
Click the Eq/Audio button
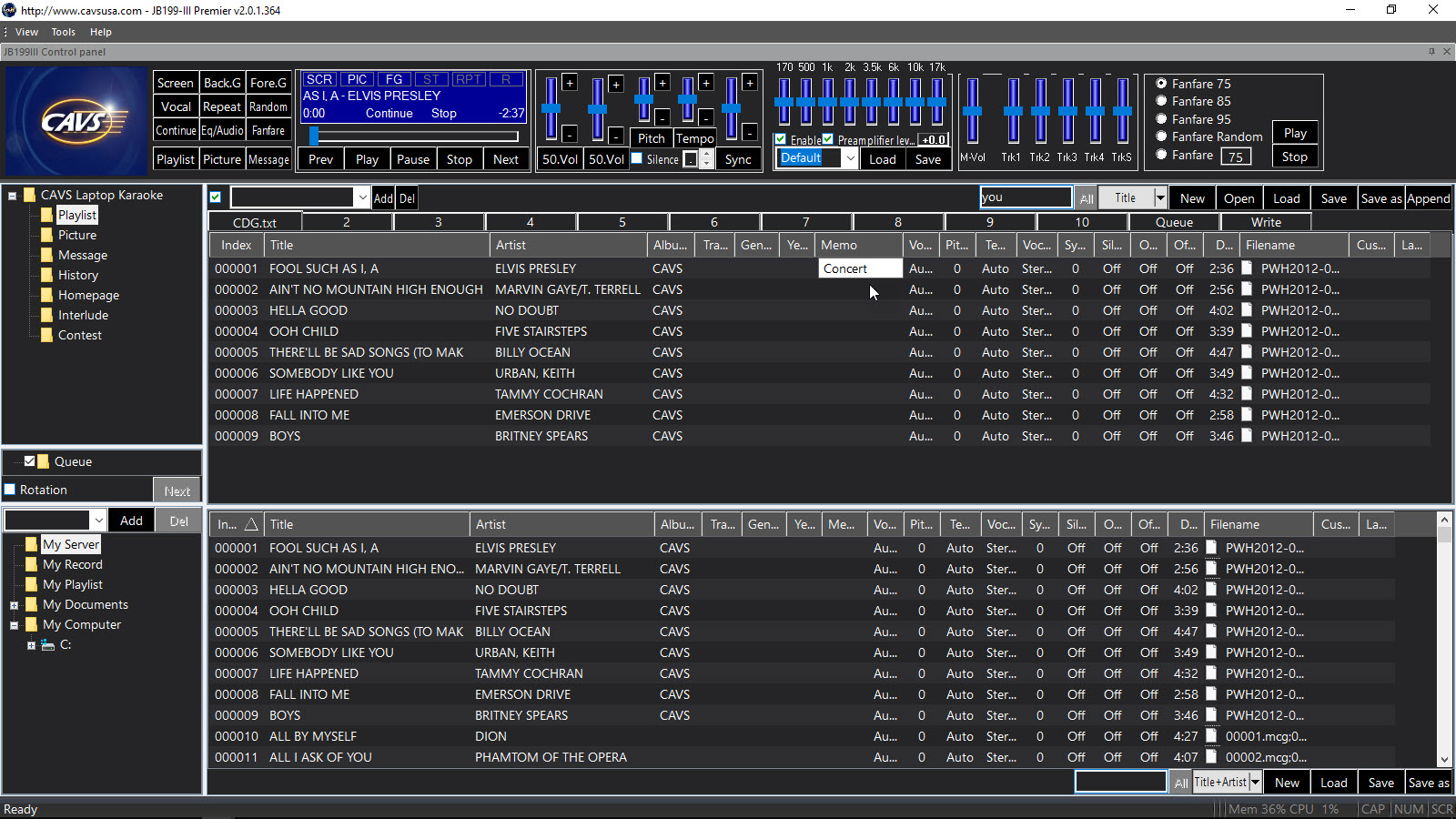point(222,130)
